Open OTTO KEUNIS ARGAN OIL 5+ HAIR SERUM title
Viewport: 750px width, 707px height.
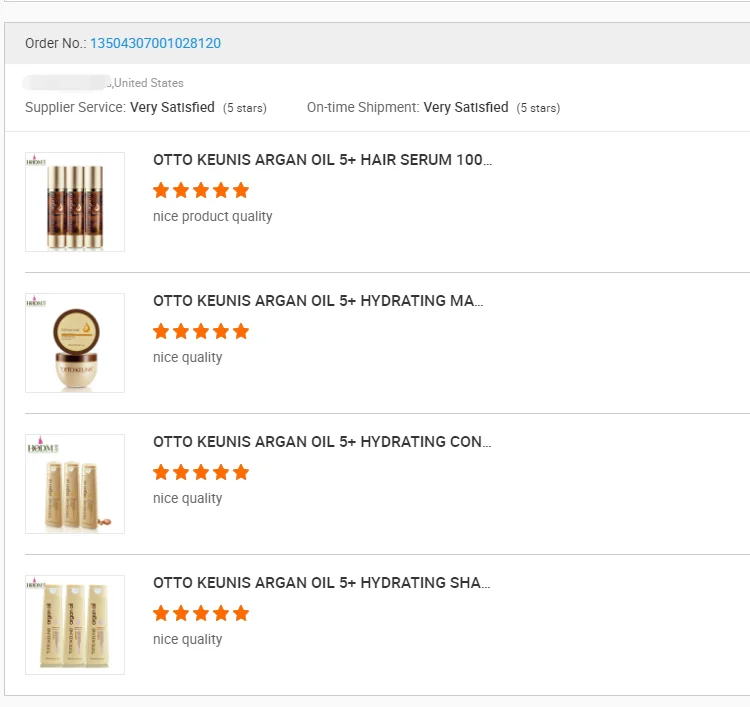pos(322,160)
